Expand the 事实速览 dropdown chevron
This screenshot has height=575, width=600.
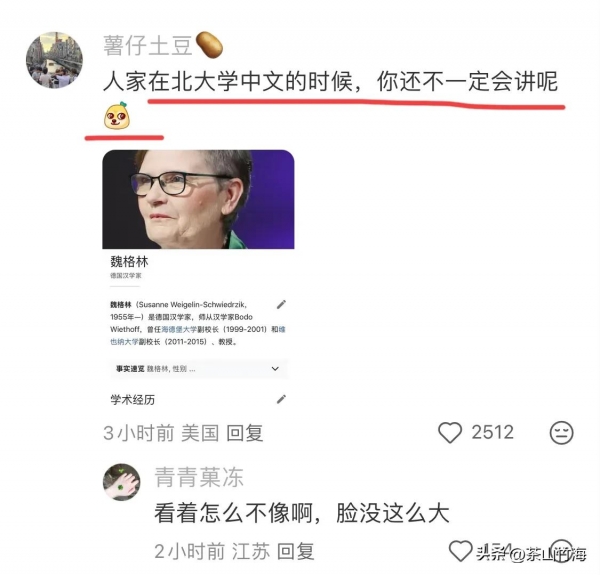click(275, 369)
